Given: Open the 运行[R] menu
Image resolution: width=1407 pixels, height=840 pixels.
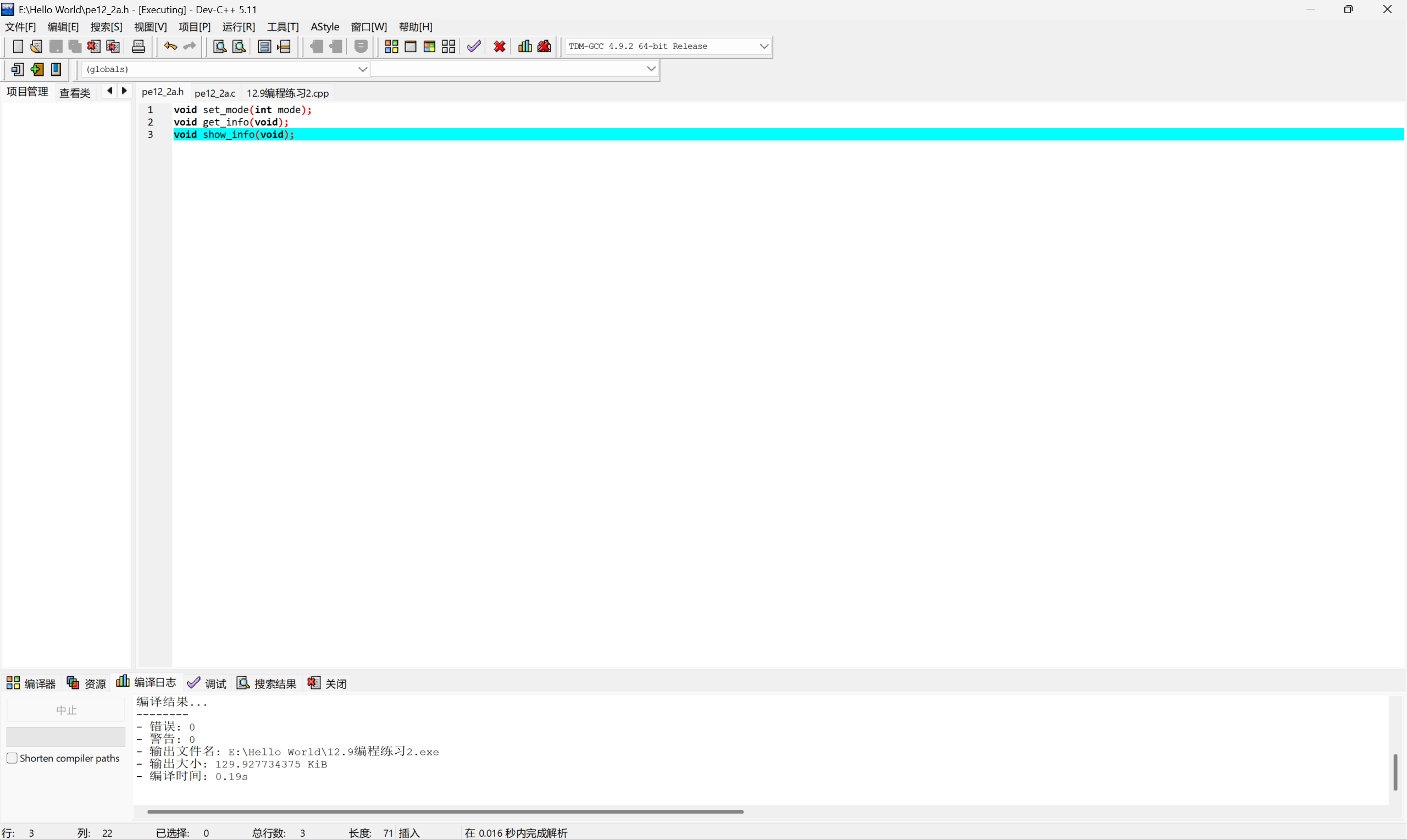Looking at the screenshot, I should point(239,26).
